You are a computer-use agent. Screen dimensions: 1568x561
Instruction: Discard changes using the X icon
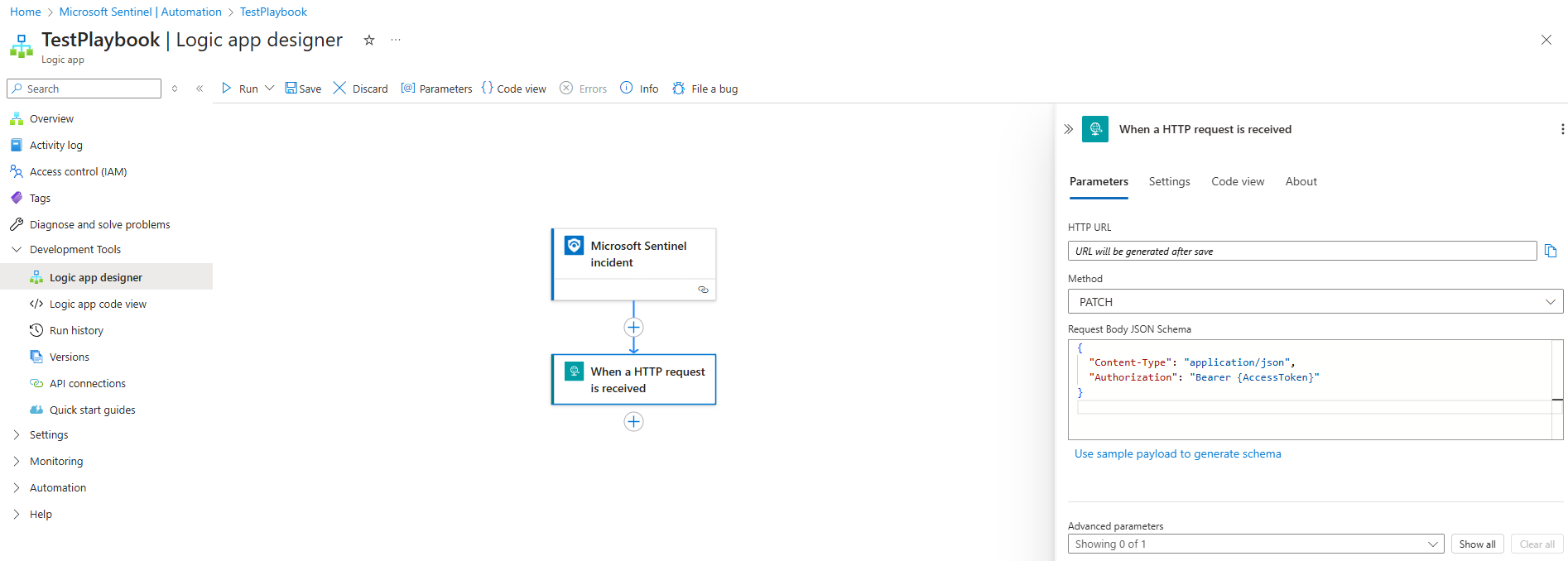(x=339, y=89)
